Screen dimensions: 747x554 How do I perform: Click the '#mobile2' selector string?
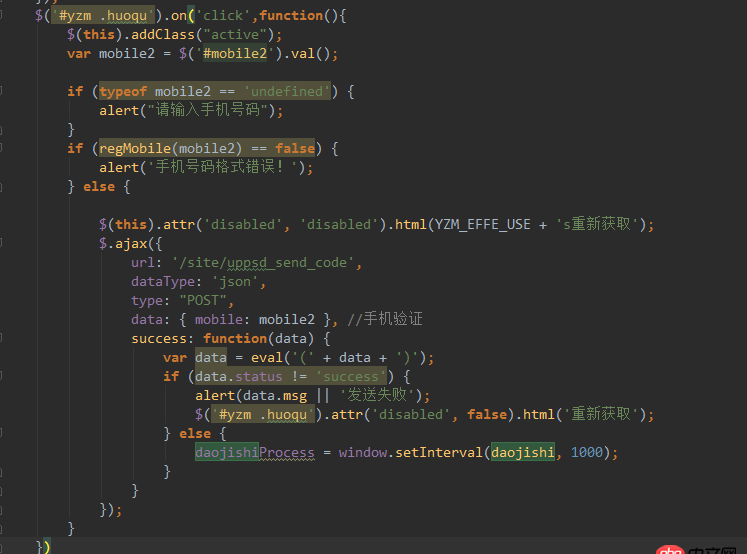(235, 54)
